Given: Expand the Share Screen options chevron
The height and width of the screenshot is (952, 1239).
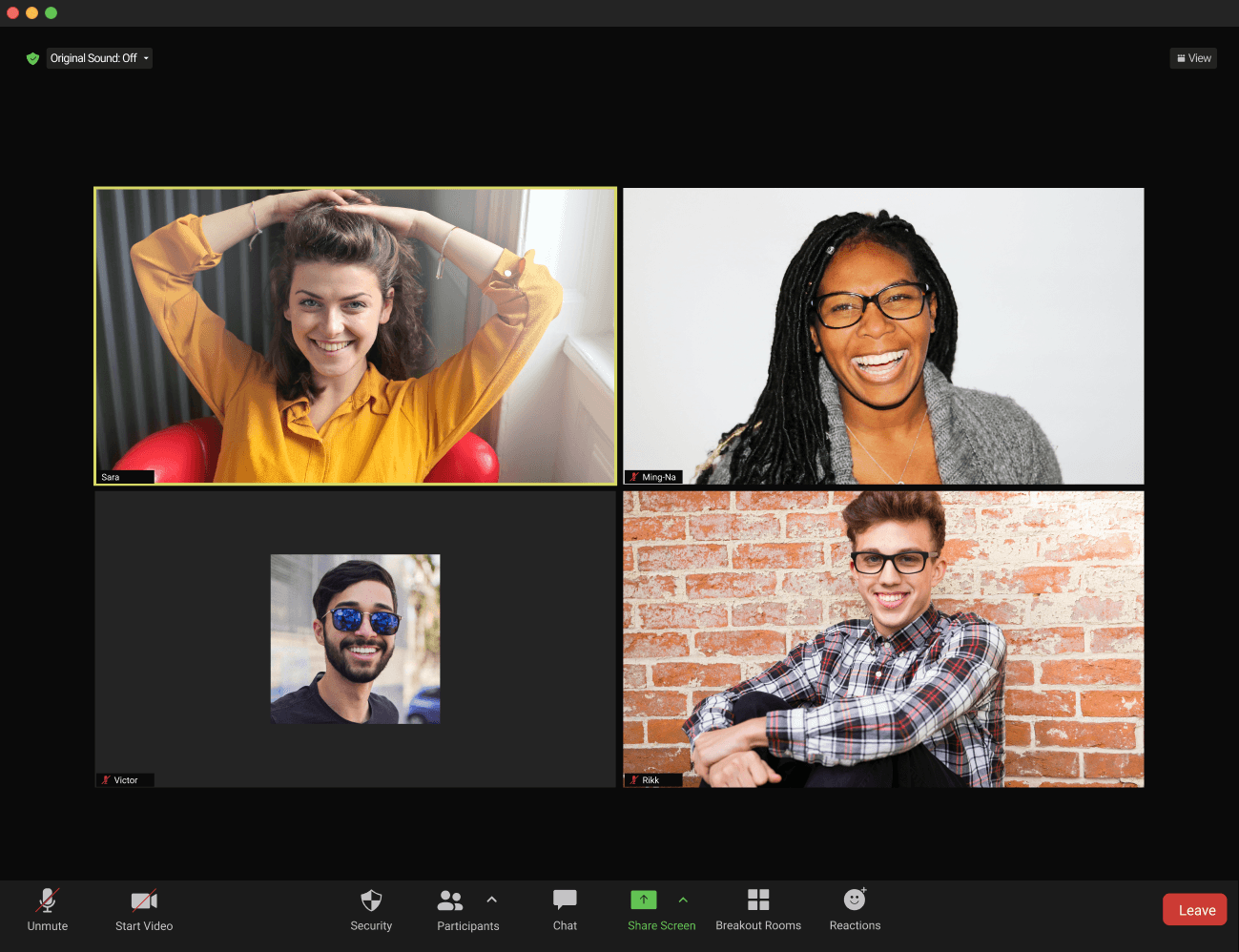Looking at the screenshot, I should 684,899.
